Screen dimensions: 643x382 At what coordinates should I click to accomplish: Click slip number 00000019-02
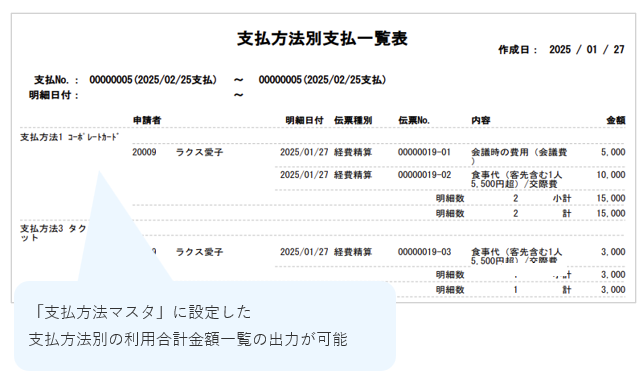[424, 175]
